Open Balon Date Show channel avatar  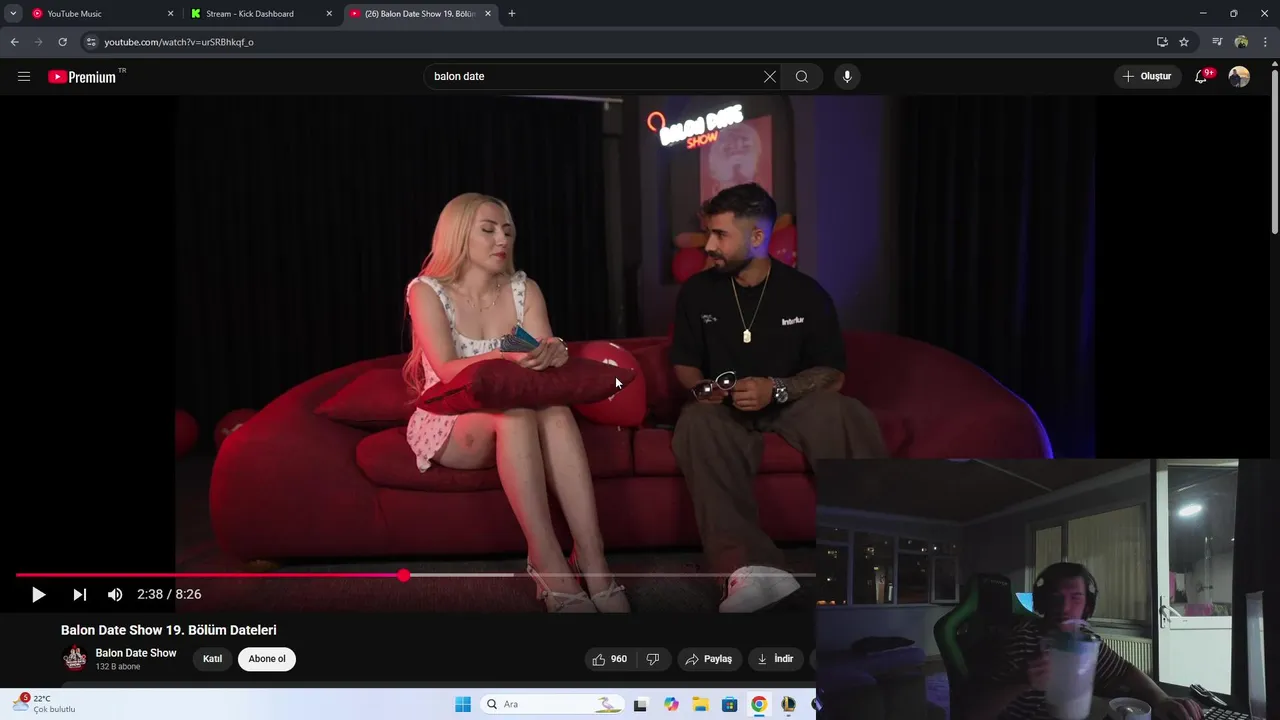[75, 658]
